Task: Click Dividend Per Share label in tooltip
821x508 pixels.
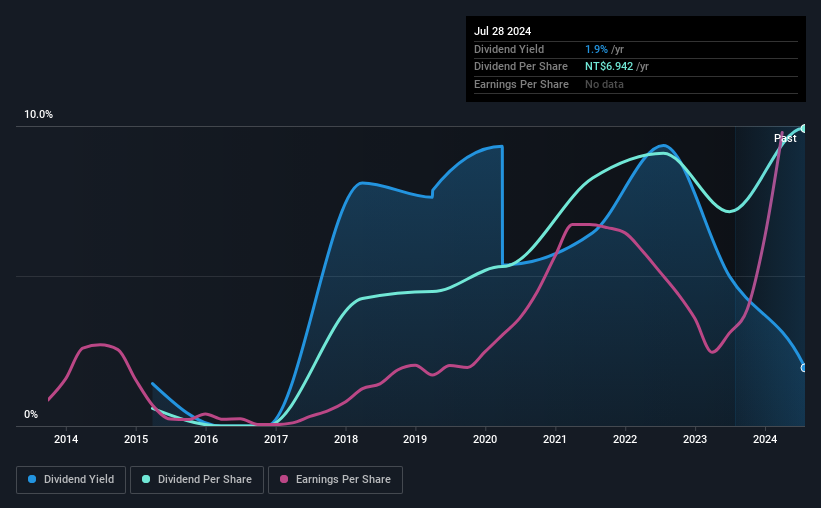Action: [521, 67]
